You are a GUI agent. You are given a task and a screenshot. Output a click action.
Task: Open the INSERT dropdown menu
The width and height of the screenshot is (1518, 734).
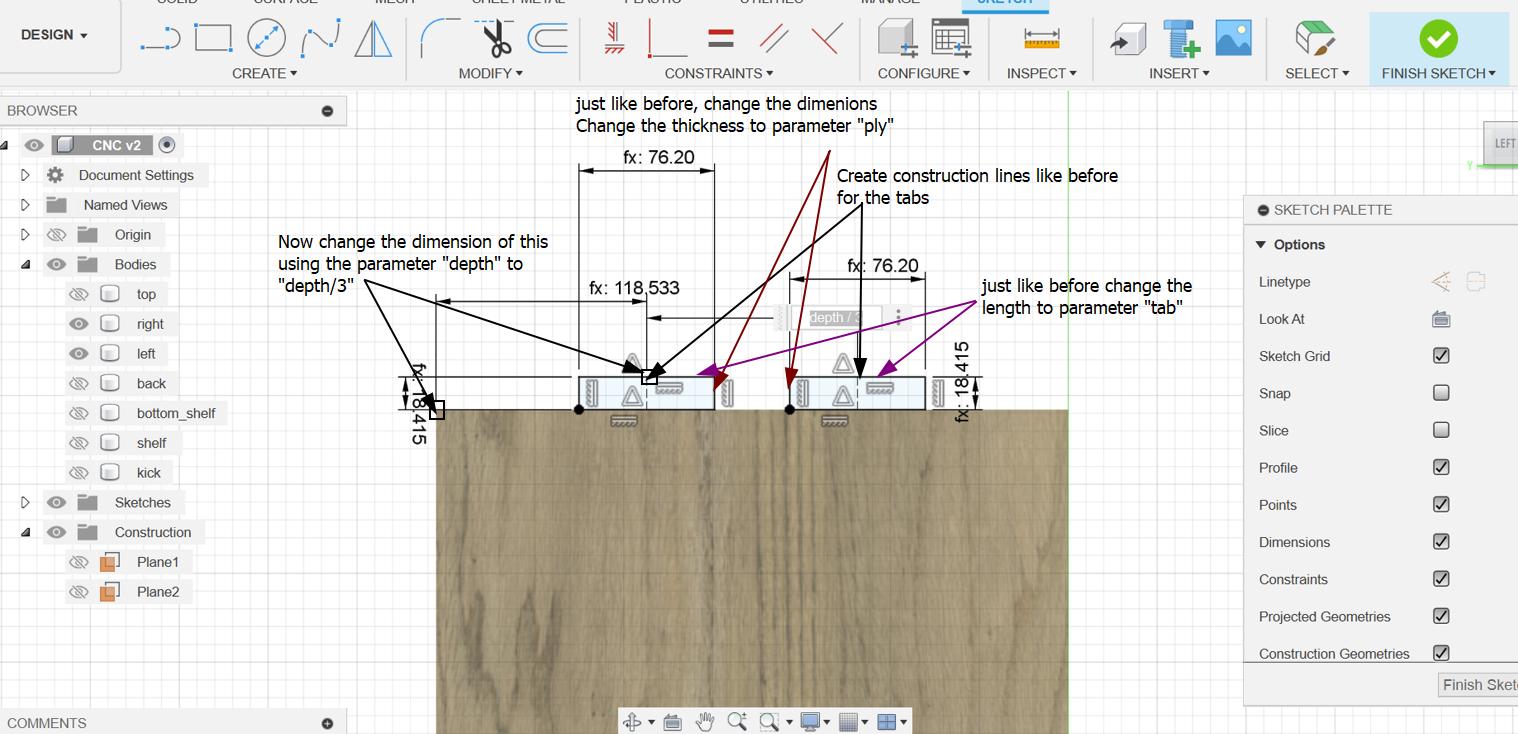(1179, 73)
